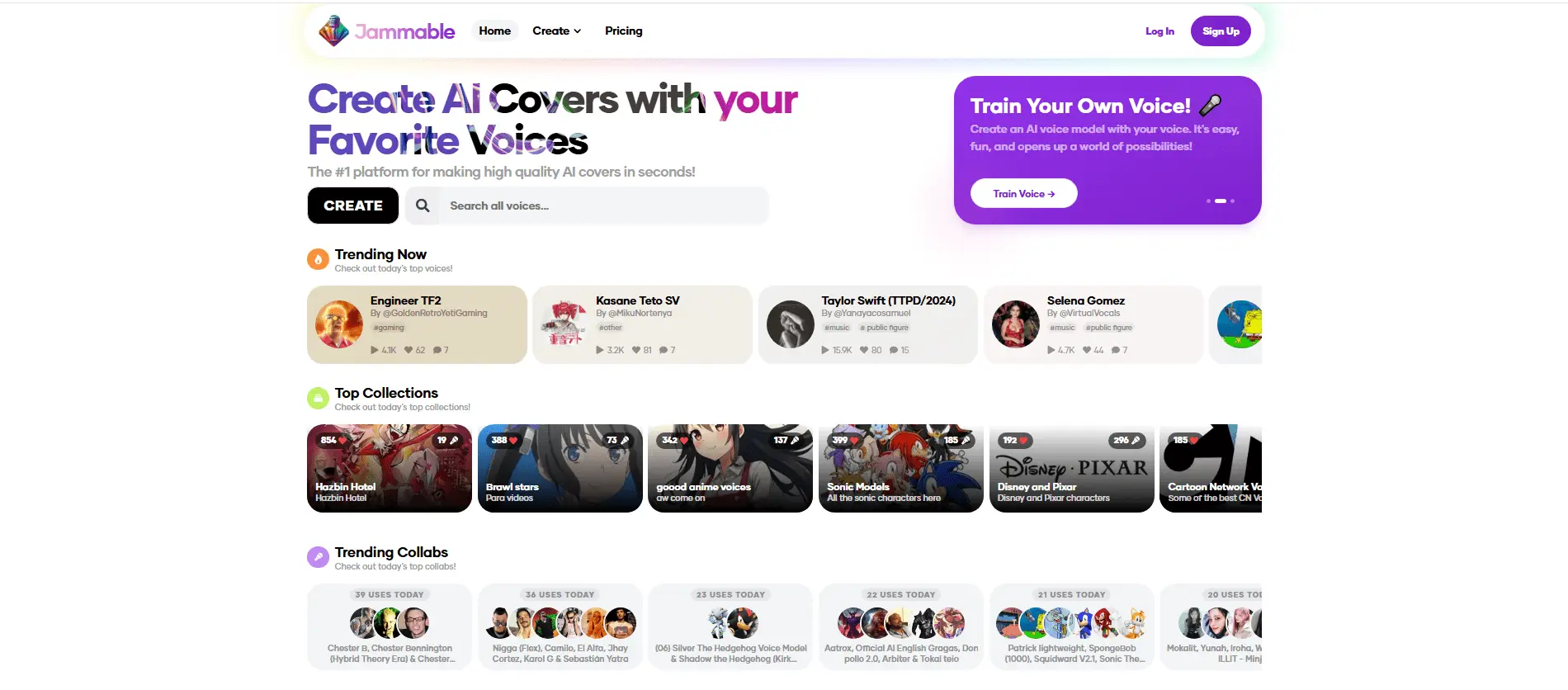Select the last carousel dot on banner
1568x690 pixels.
coord(1232,201)
